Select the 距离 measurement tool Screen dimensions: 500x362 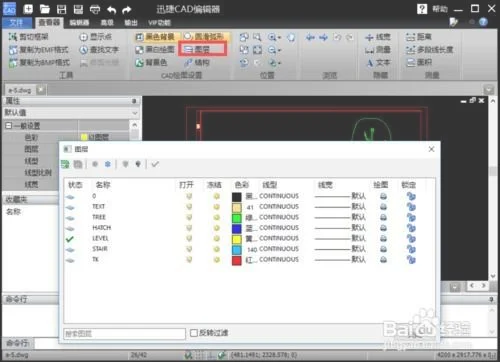419,37
